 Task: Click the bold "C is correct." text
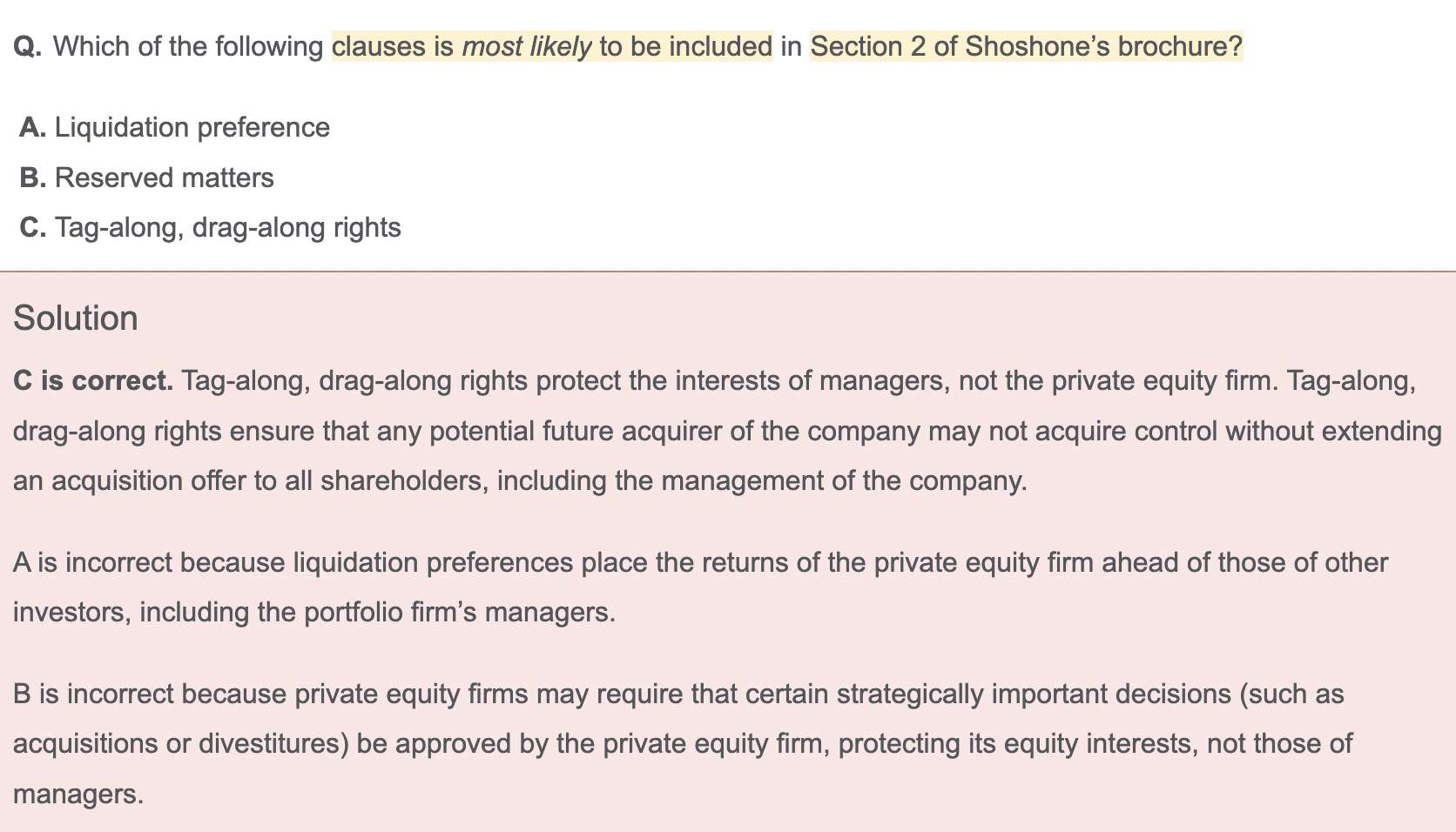pyautogui.click(x=93, y=381)
